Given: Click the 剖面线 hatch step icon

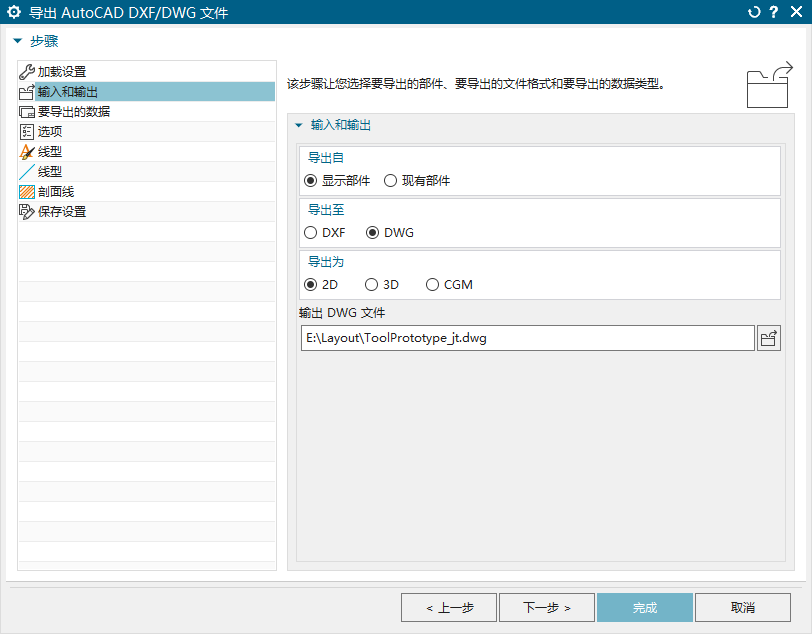Looking at the screenshot, I should (x=27, y=191).
